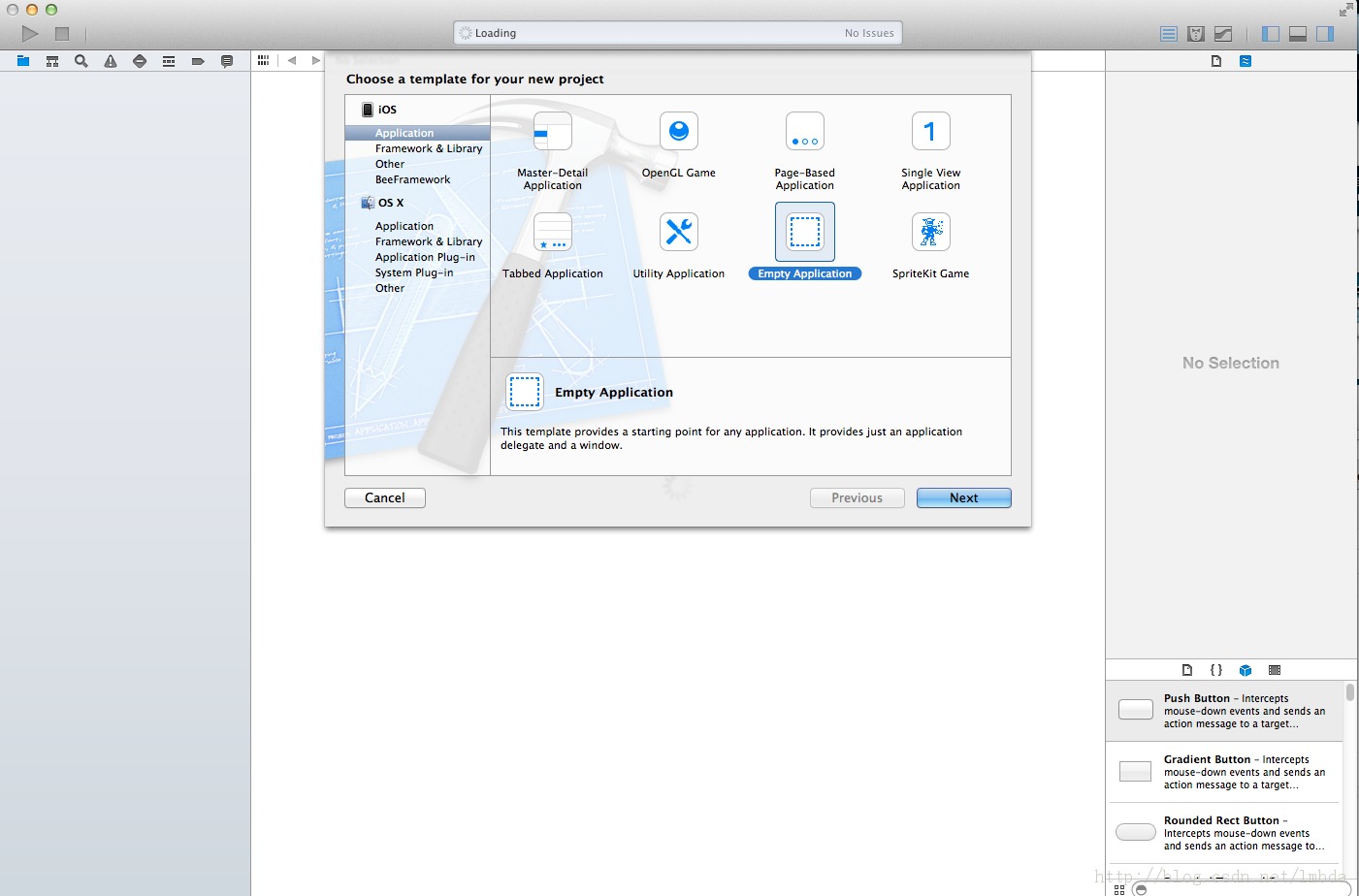Select Application under iOS
The width and height of the screenshot is (1359, 896).
point(417,133)
